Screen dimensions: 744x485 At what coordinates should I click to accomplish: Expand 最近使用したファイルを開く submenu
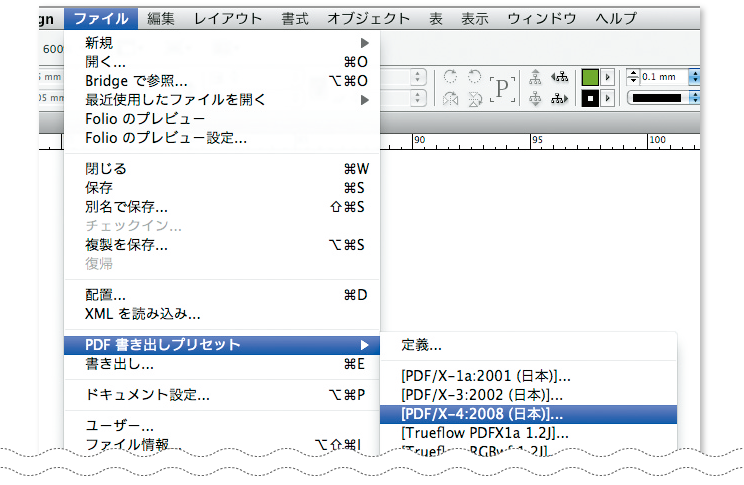(x=222, y=100)
